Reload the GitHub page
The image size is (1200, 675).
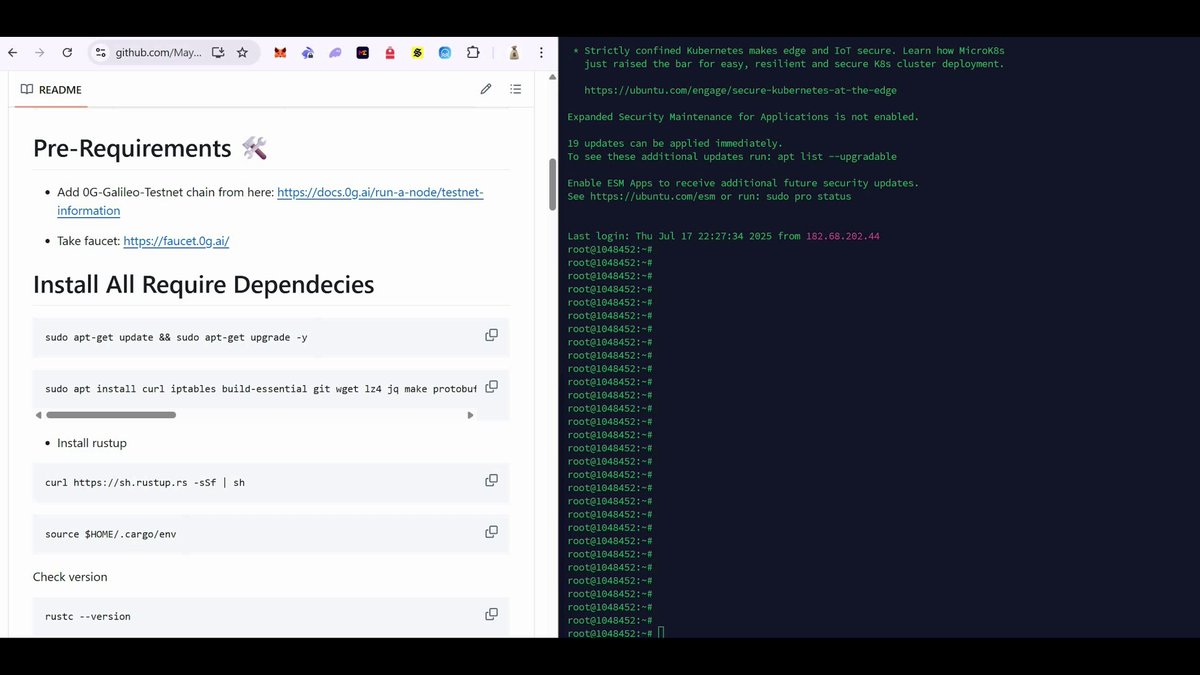(67, 52)
